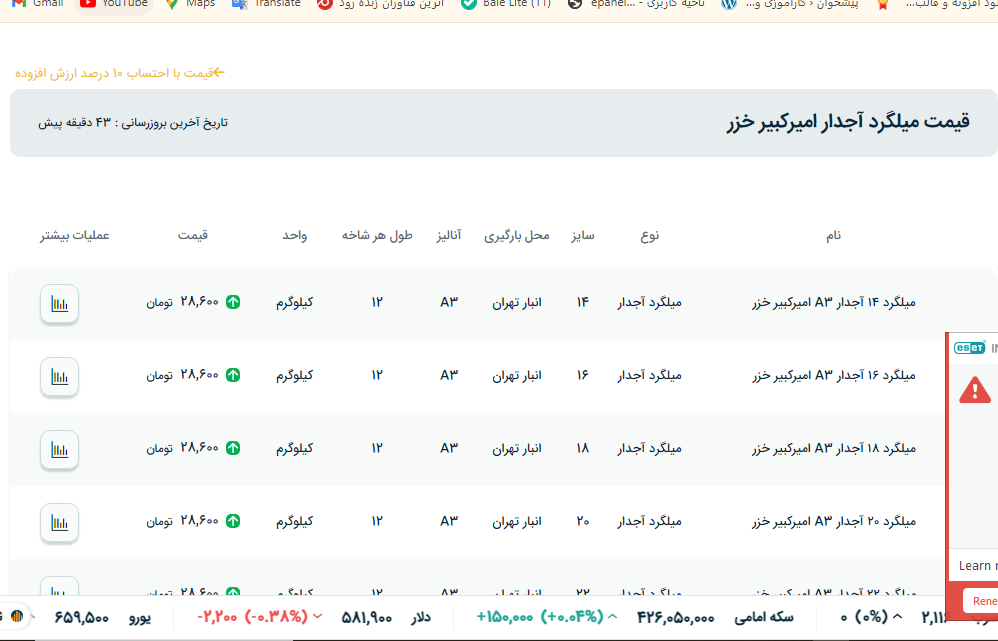Open میلگرد ۱۴ آجدار A۳ امیرکبیر خزر product
The height and width of the screenshot is (641, 998).
pos(833,302)
